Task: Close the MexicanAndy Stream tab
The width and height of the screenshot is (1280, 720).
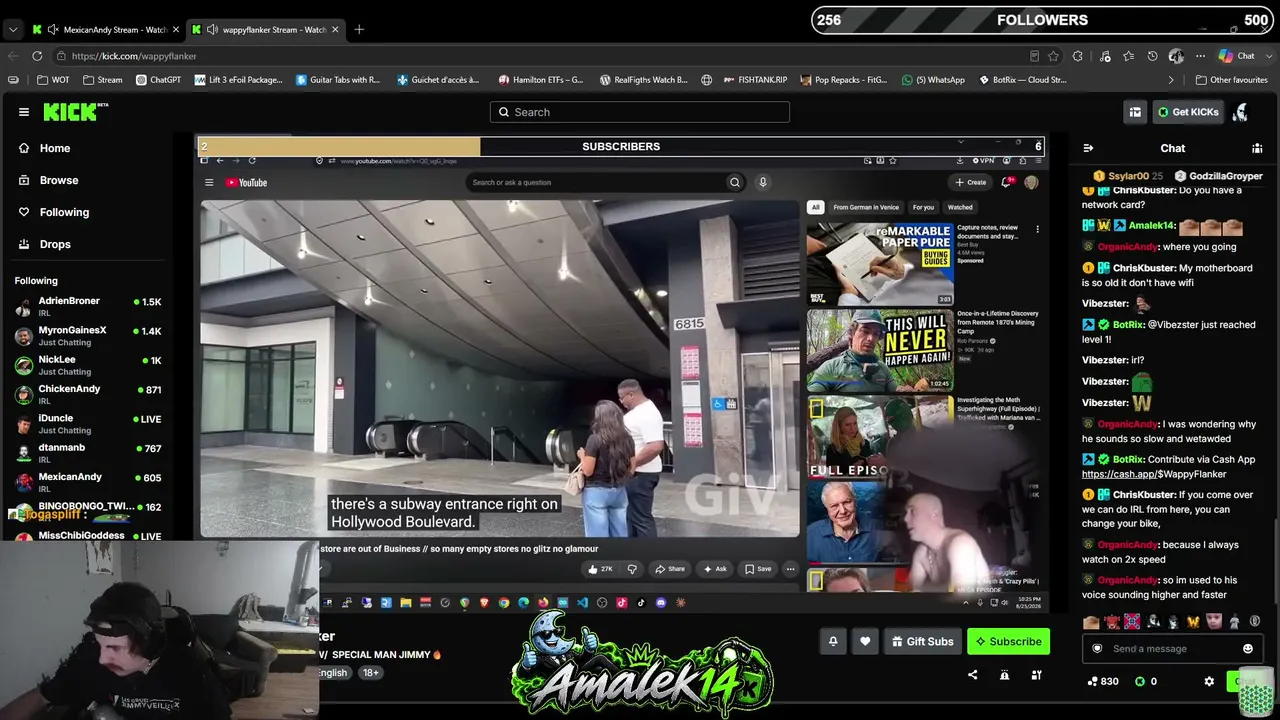Action: pos(176,29)
